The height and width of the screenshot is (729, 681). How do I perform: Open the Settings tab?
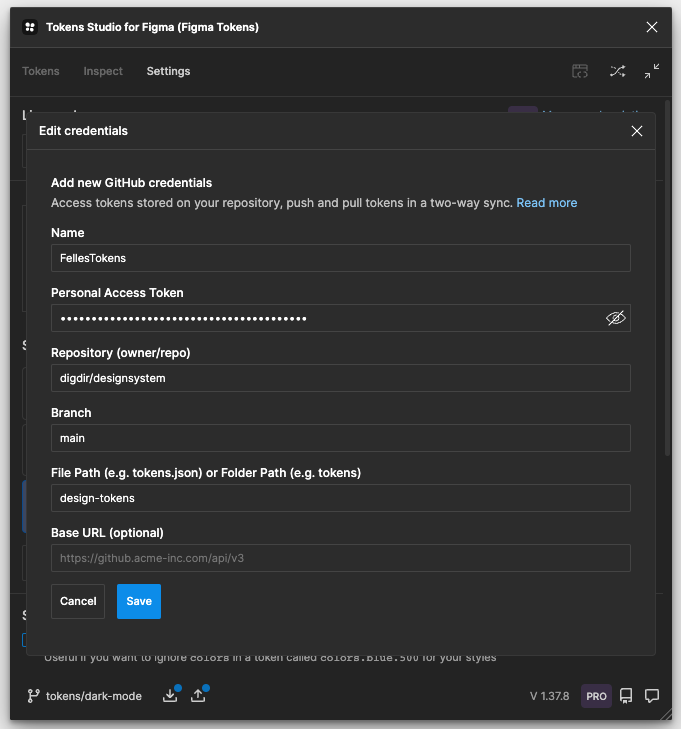point(168,71)
